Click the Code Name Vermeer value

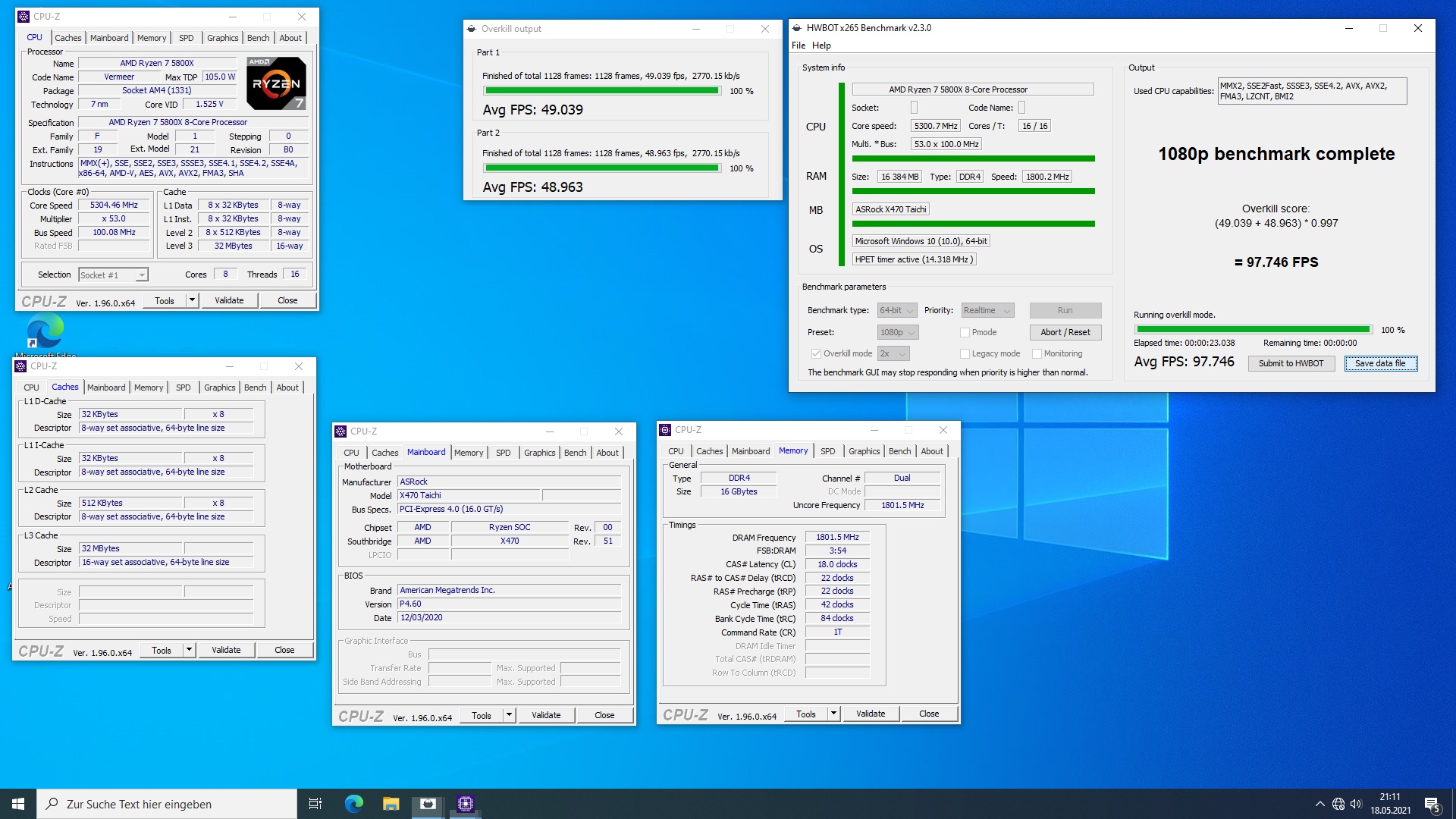119,77
